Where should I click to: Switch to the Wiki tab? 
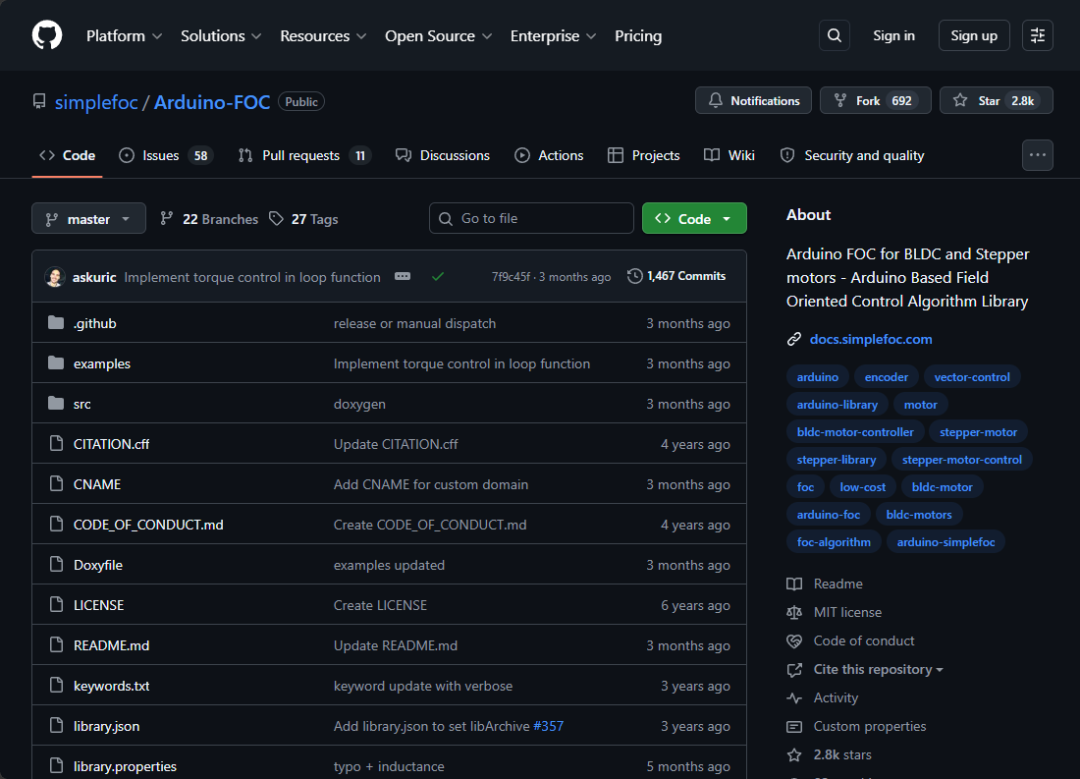[729, 156]
